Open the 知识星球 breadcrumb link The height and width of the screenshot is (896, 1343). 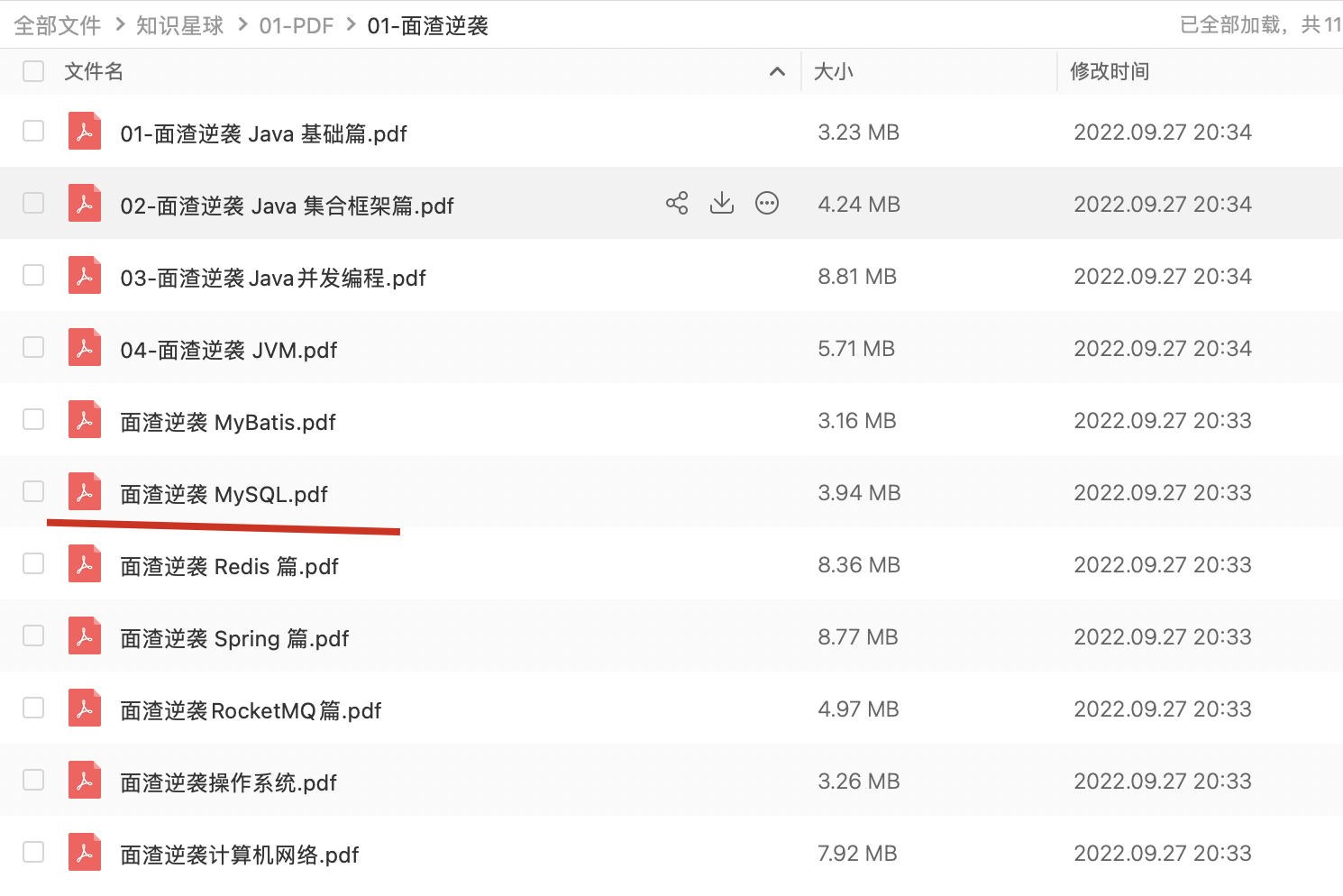pos(178,25)
